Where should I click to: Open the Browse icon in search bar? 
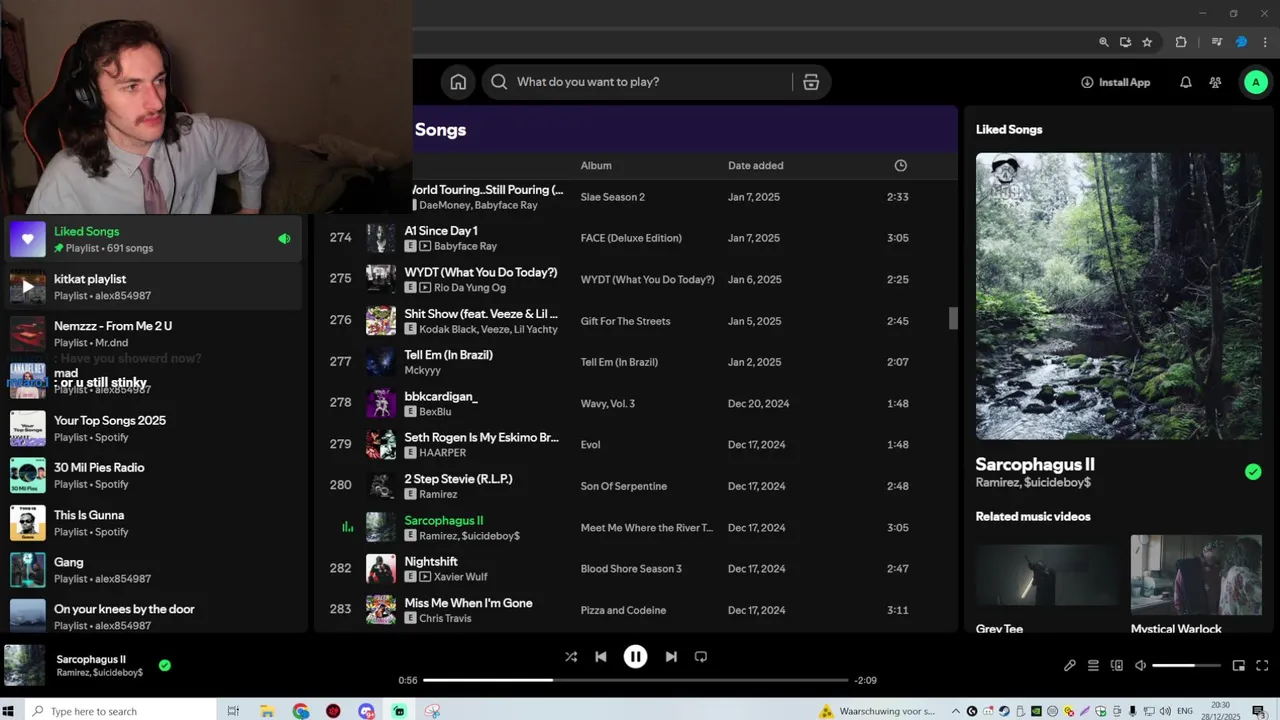[811, 82]
